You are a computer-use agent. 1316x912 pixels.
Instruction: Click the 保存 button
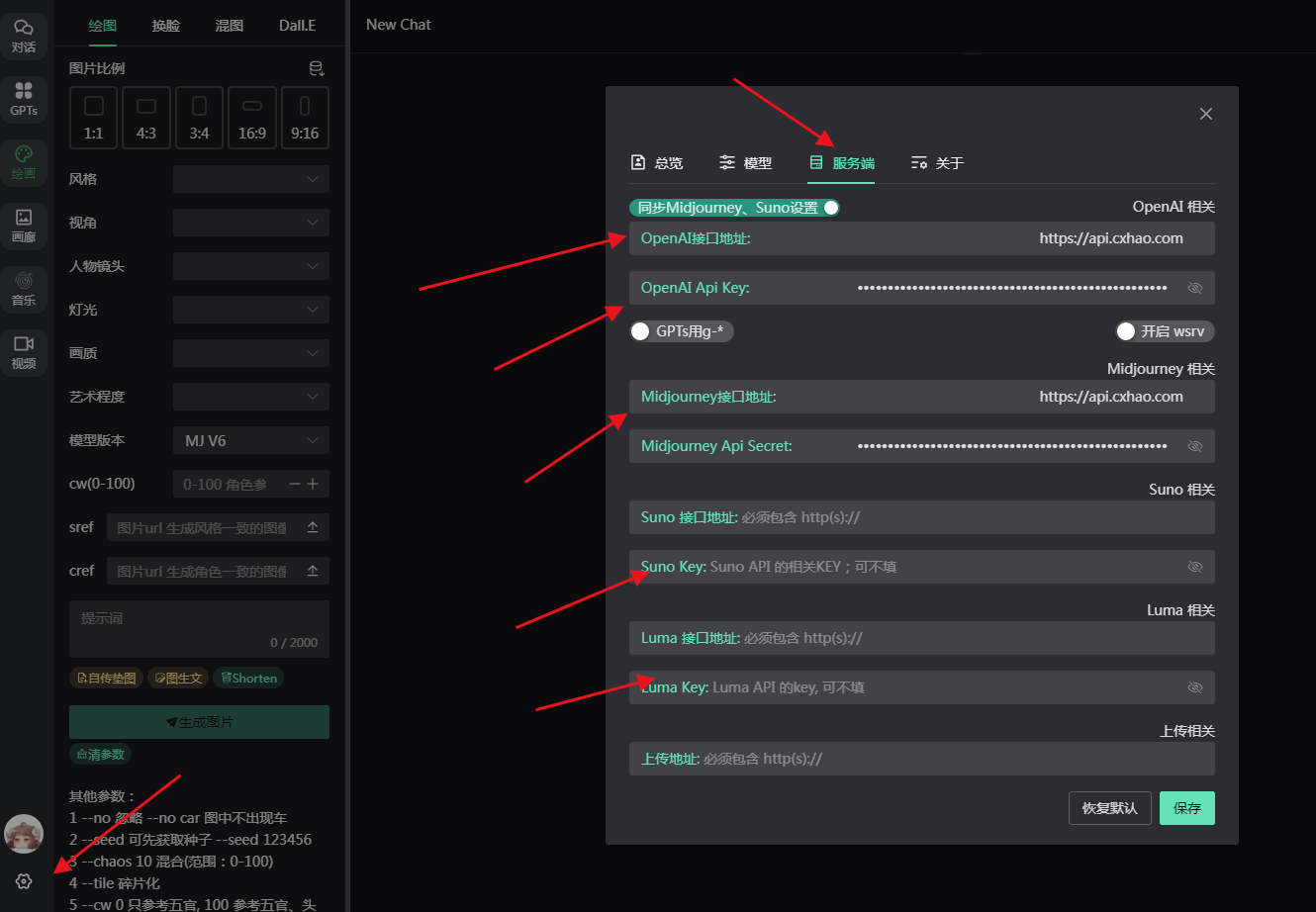[1187, 808]
